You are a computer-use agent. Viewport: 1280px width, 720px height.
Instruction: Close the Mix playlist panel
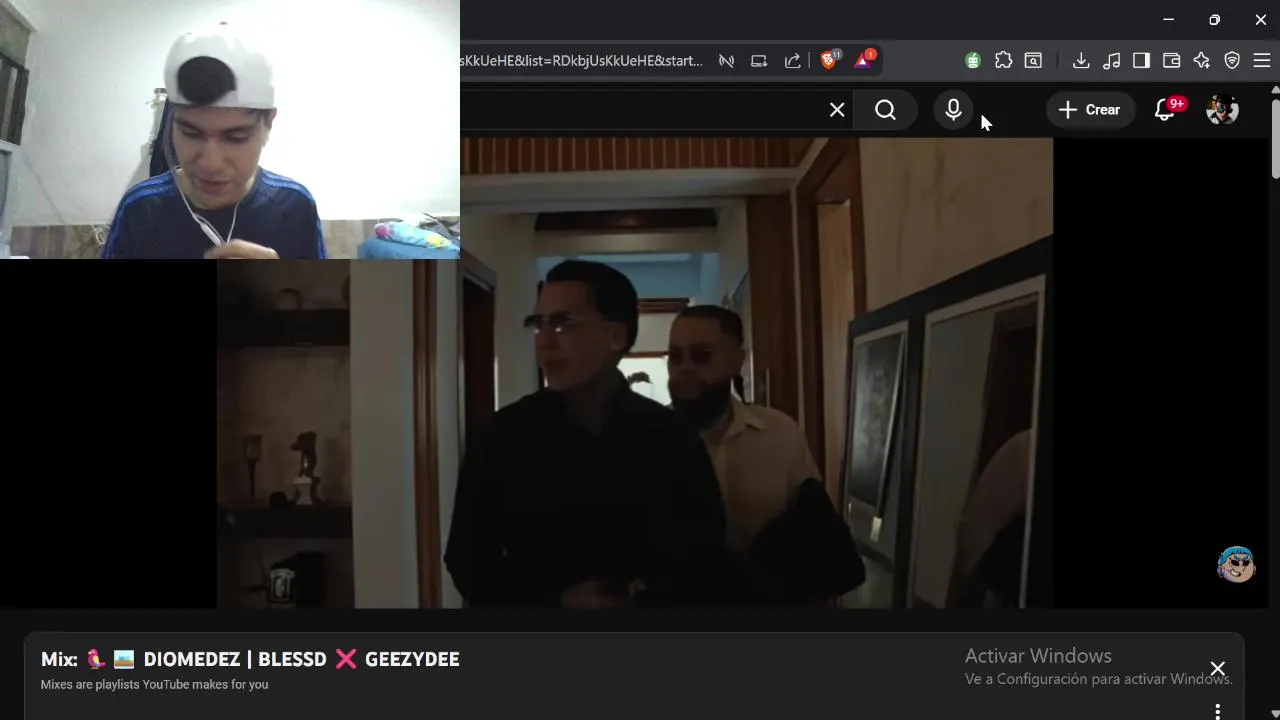pyautogui.click(x=1217, y=669)
